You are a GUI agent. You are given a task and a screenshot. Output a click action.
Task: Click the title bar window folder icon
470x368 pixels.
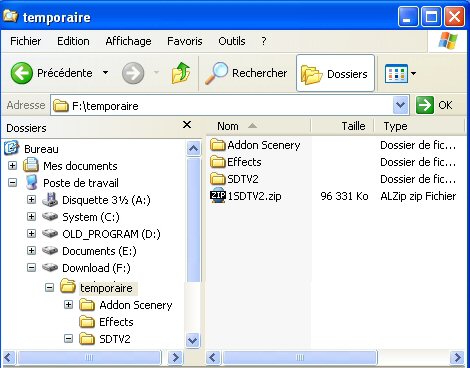pos(10,16)
